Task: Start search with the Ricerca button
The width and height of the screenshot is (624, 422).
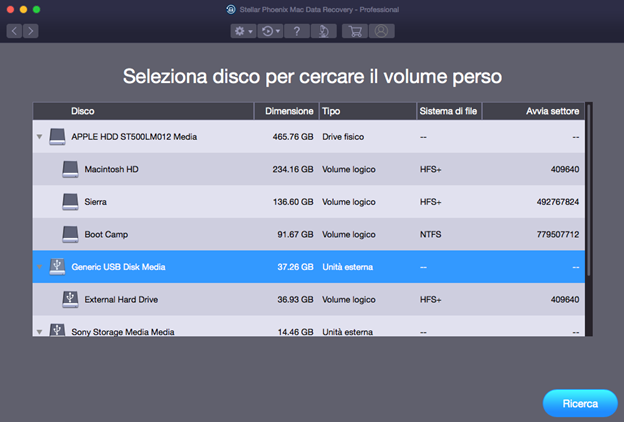Action: coord(580,403)
